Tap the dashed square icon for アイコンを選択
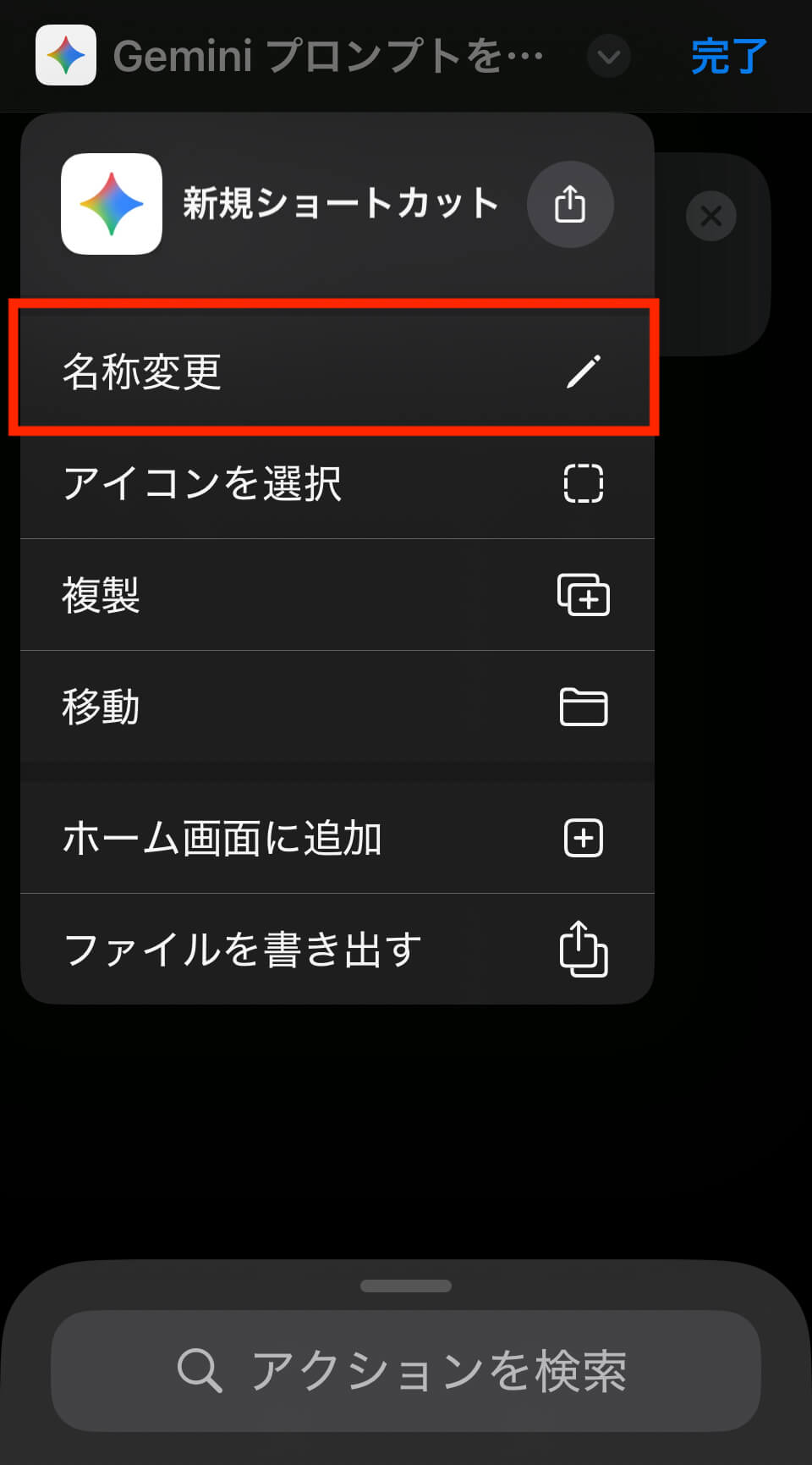Image resolution: width=812 pixels, height=1465 pixels. [584, 483]
